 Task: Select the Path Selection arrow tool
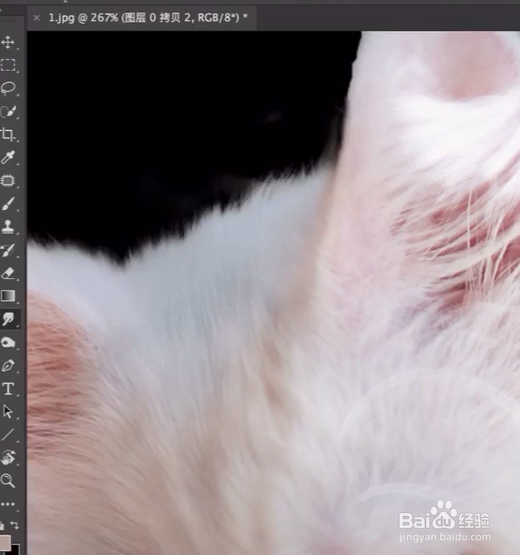(8, 412)
